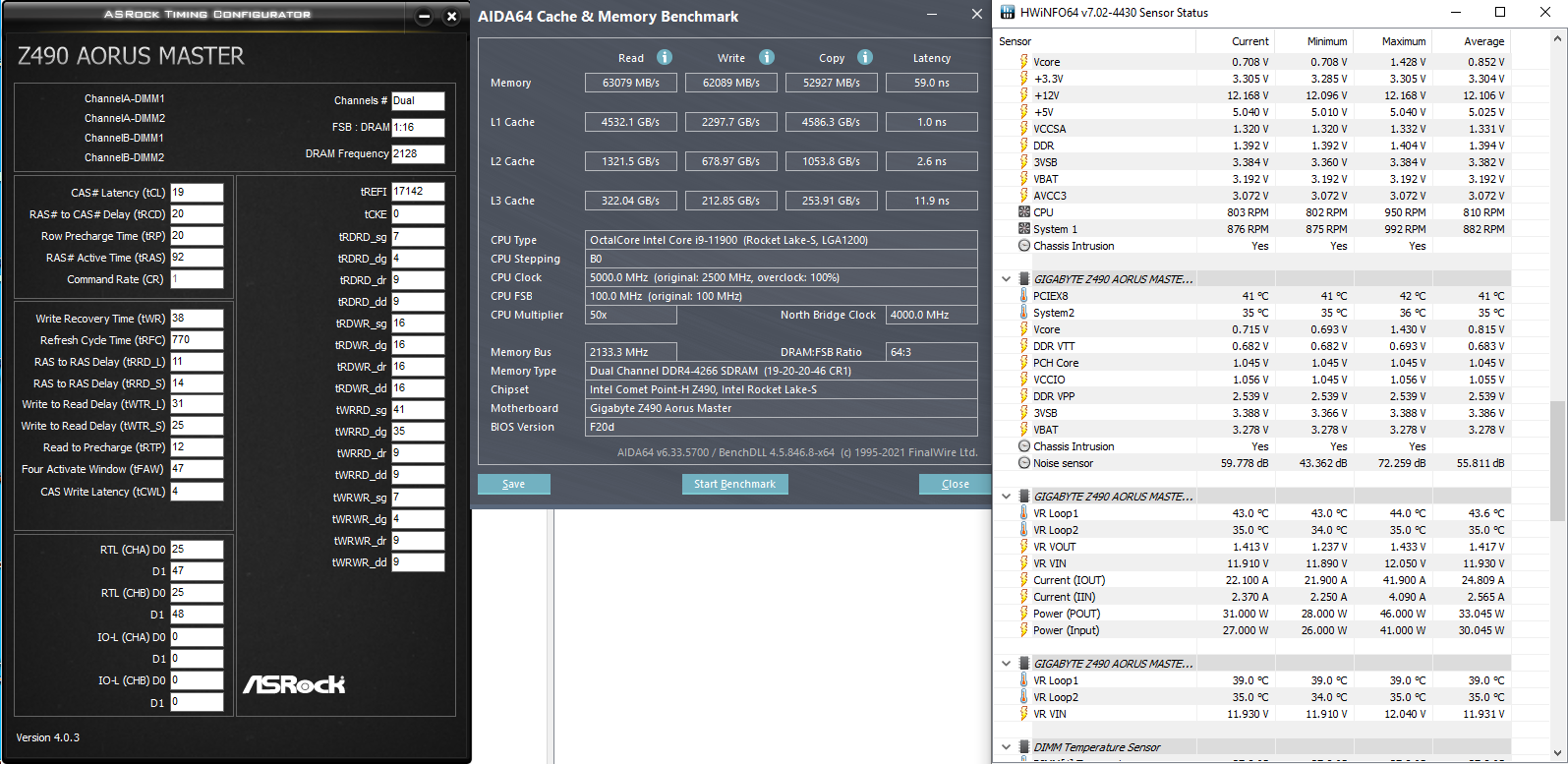Image resolution: width=1568 pixels, height=764 pixels.
Task: Select the +5V voltage sensor icon
Action: click(1024, 112)
